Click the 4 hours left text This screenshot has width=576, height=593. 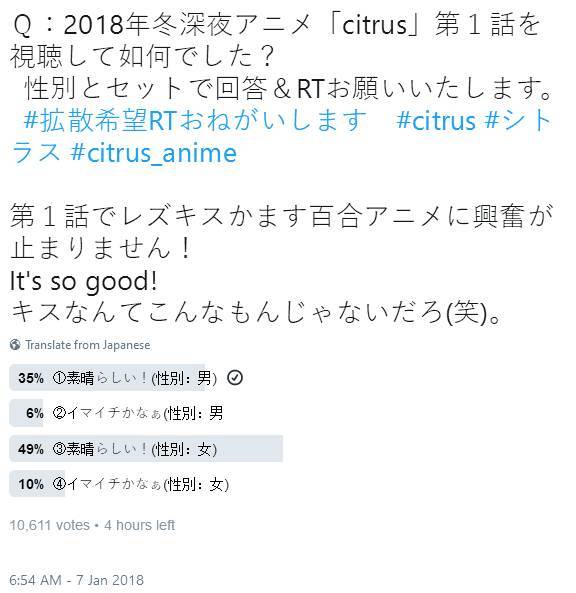pos(140,525)
